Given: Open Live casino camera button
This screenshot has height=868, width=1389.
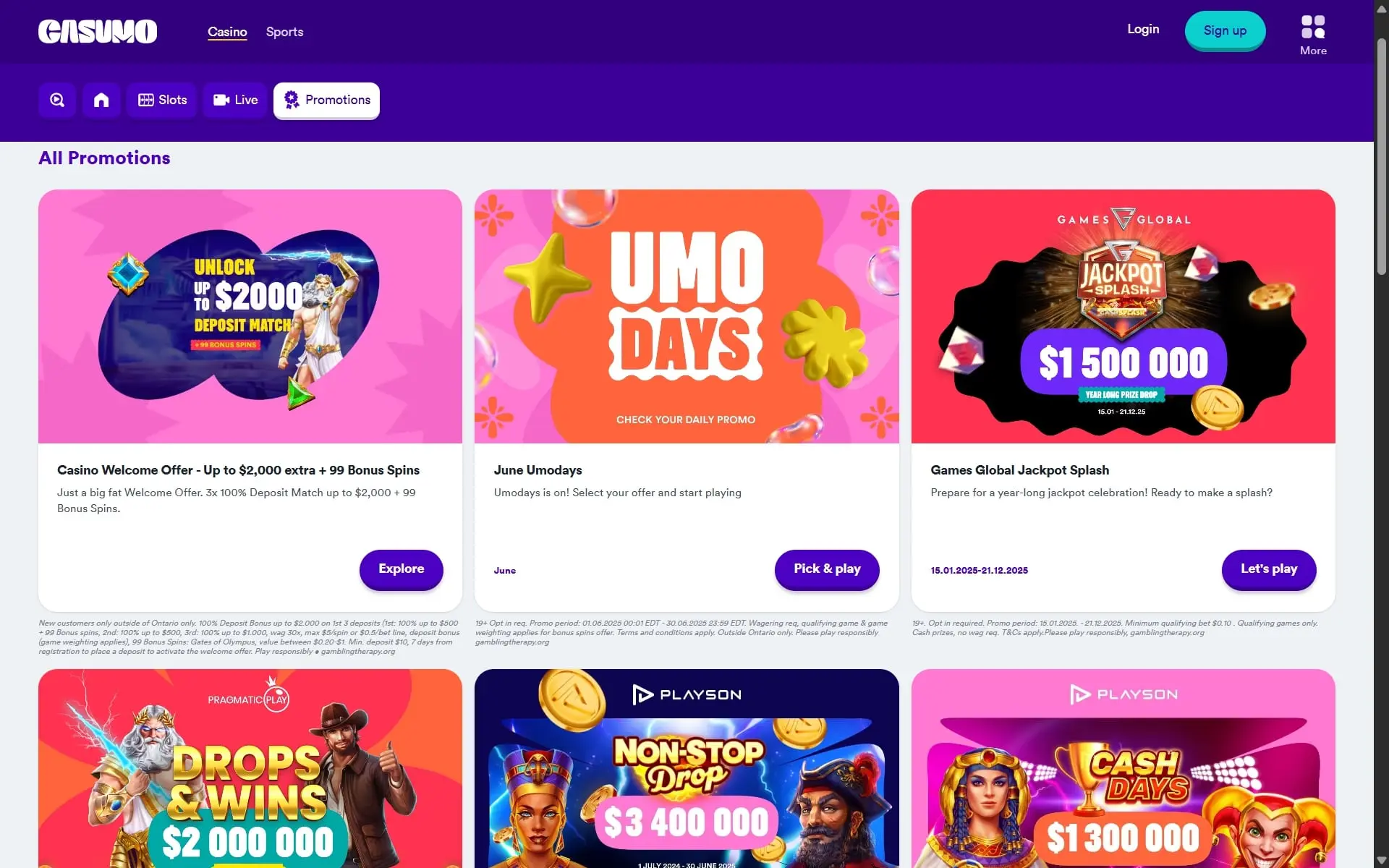Looking at the screenshot, I should pos(235,100).
